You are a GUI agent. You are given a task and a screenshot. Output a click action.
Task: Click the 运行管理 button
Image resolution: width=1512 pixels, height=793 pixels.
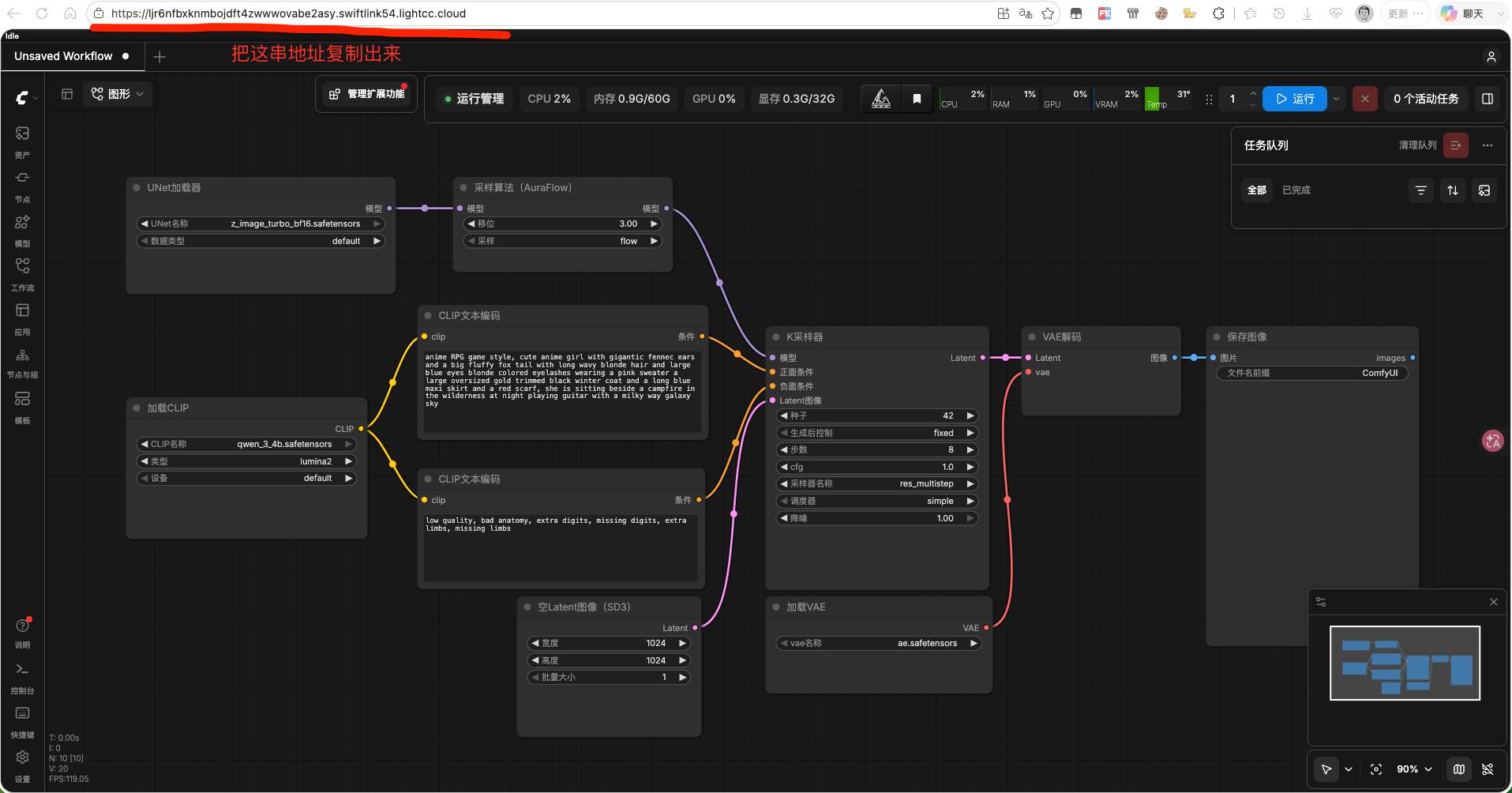click(474, 99)
